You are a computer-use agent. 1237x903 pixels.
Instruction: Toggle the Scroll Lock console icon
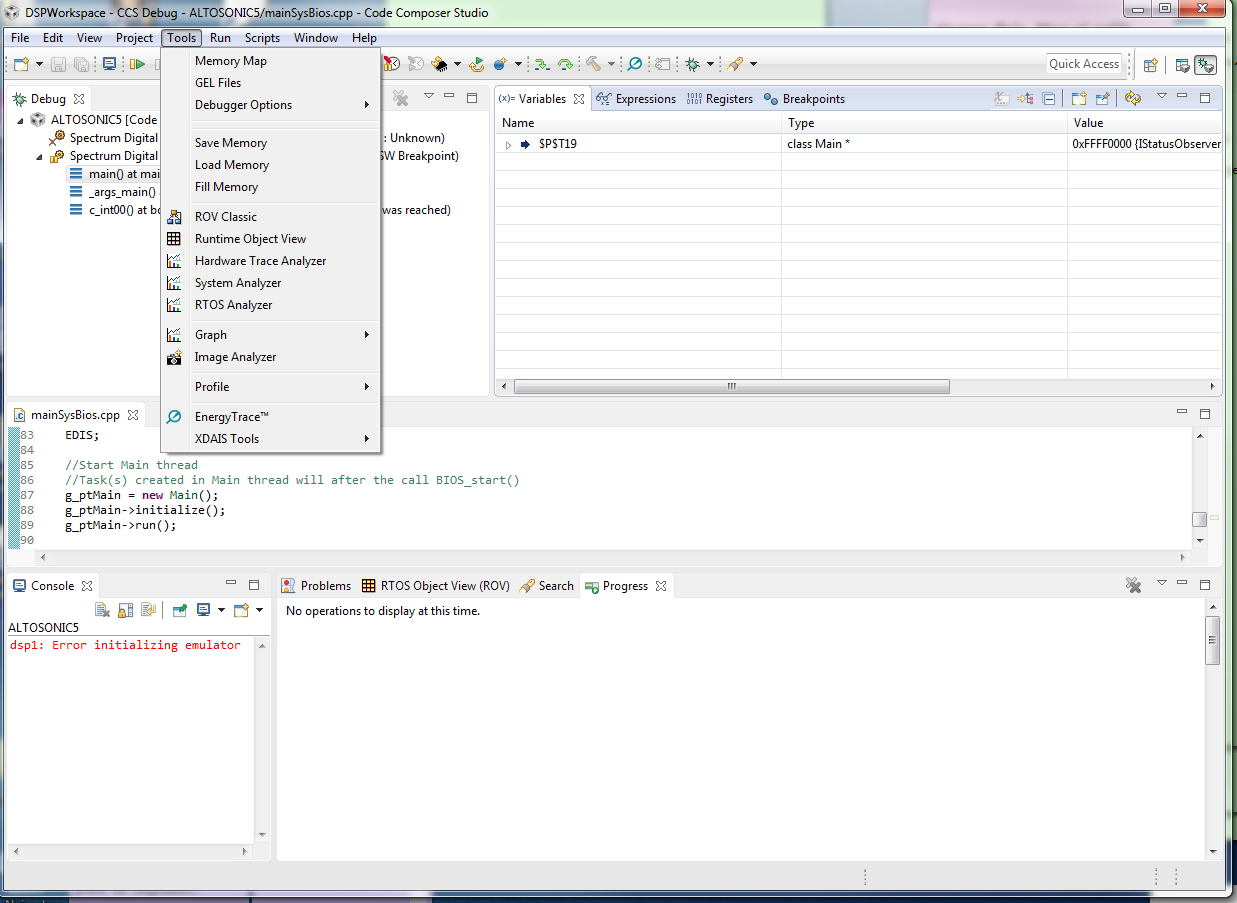[125, 610]
